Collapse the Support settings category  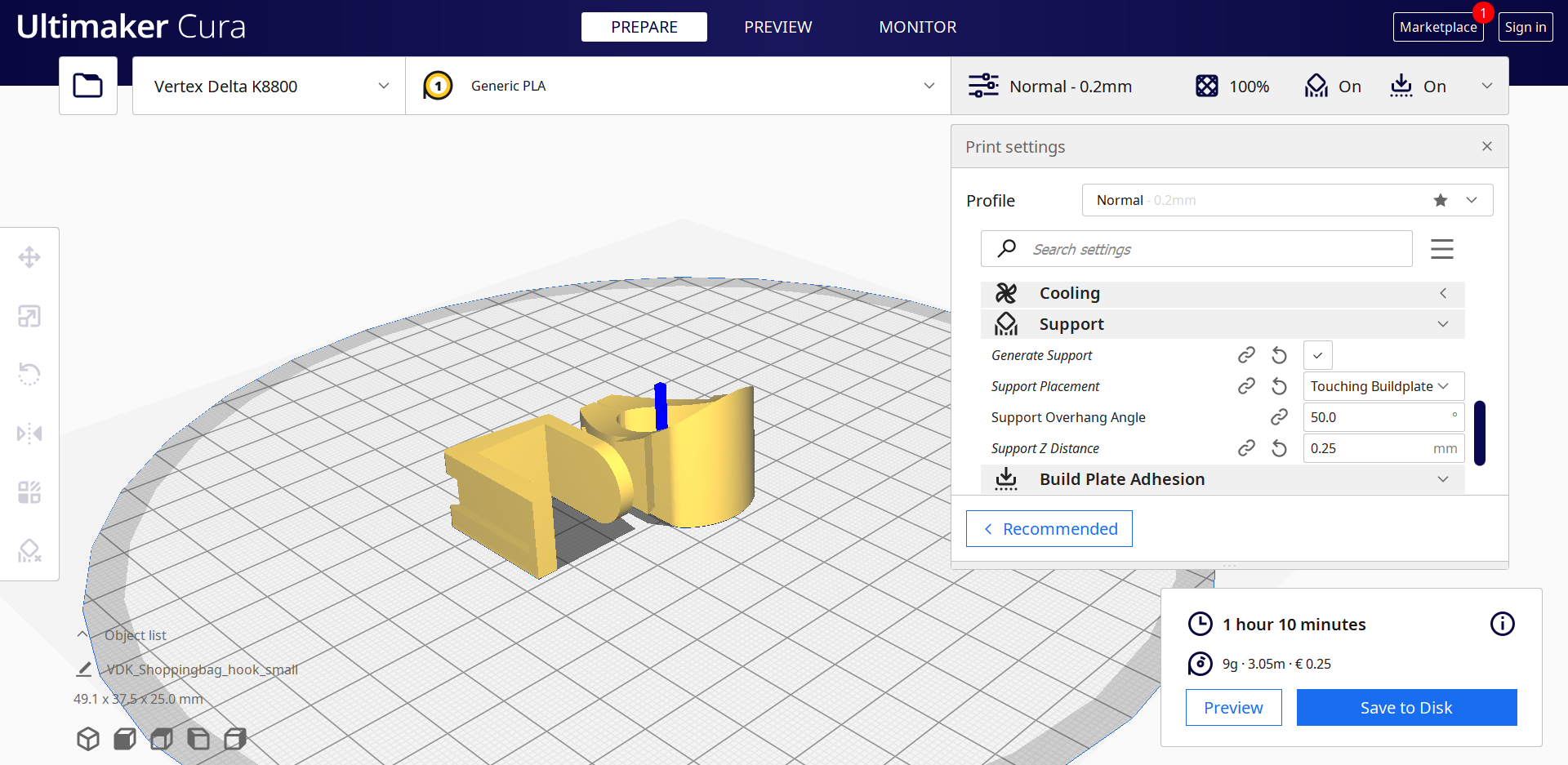1223,324
